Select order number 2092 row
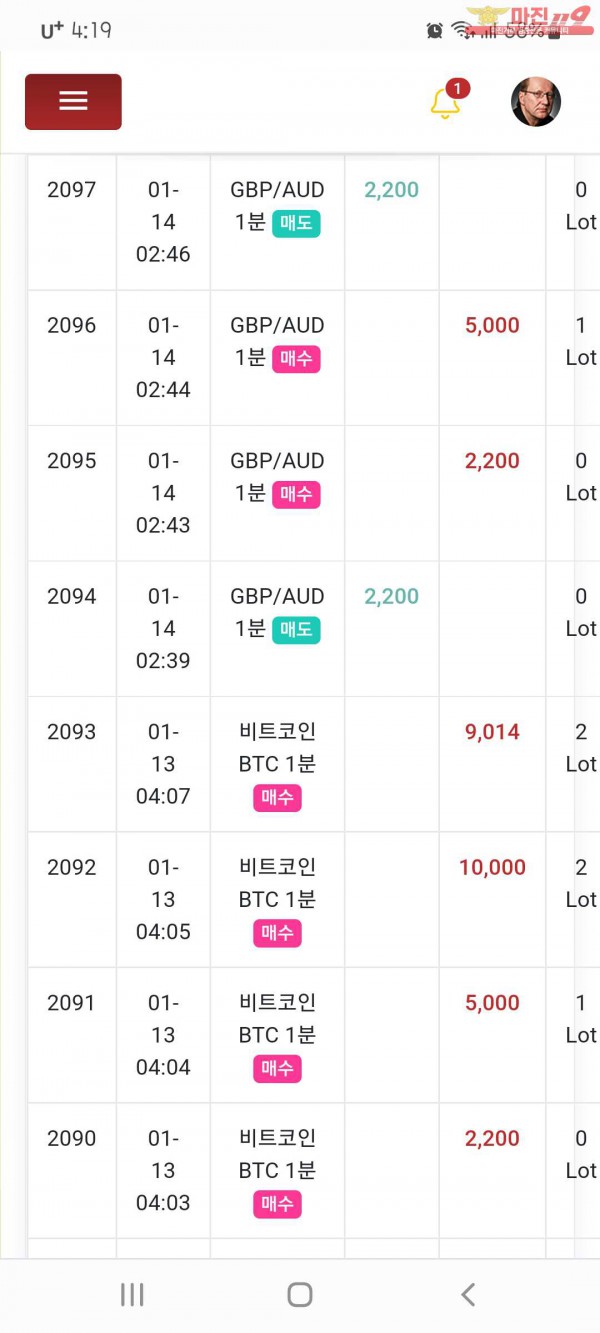The image size is (600, 1333). click(72, 868)
